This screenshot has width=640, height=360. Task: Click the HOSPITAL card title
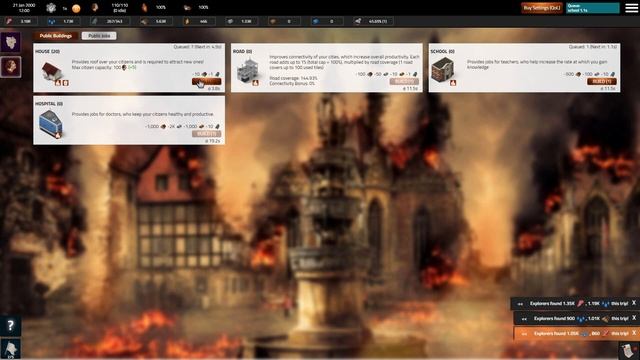click(x=49, y=104)
